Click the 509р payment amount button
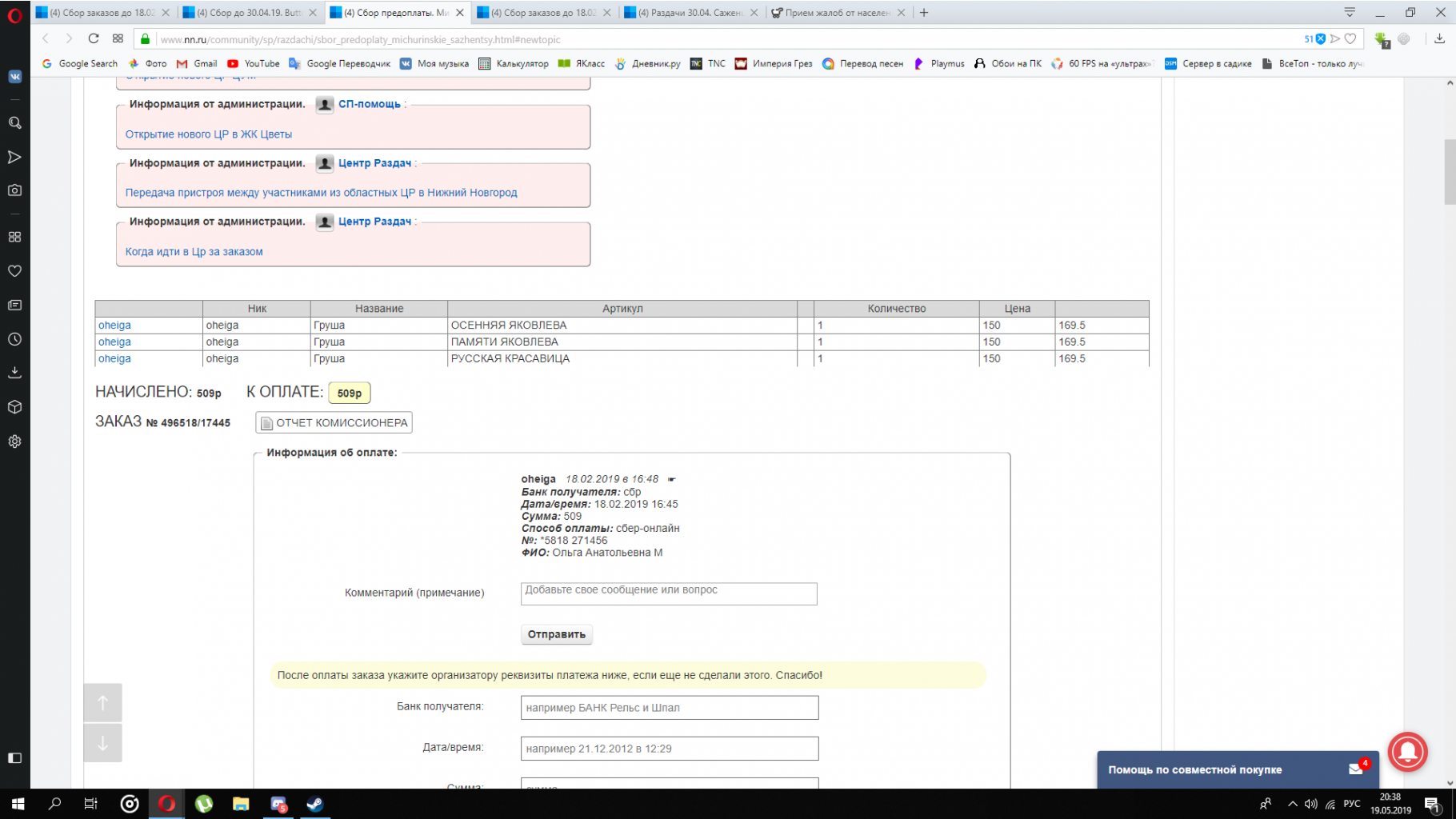Viewport: 1456px width, 819px height. pos(350,393)
